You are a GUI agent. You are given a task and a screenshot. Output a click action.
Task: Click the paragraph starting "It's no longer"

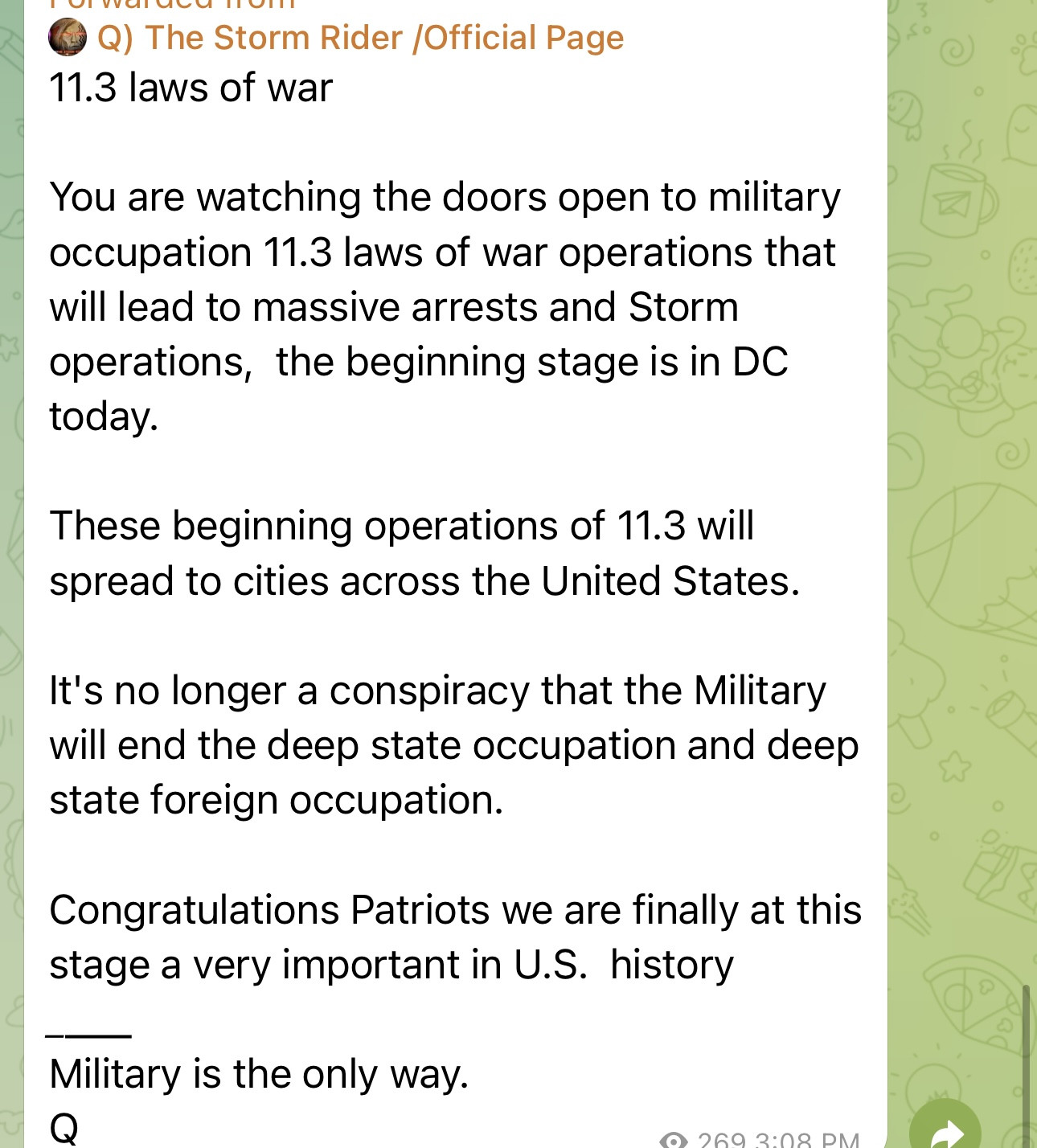pyautogui.click(x=453, y=745)
